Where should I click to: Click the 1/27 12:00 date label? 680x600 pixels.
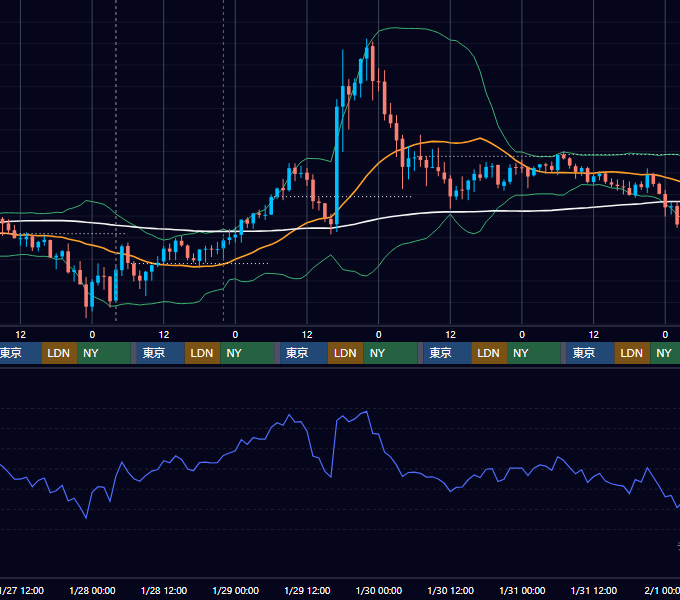pyautogui.click(x=22, y=590)
